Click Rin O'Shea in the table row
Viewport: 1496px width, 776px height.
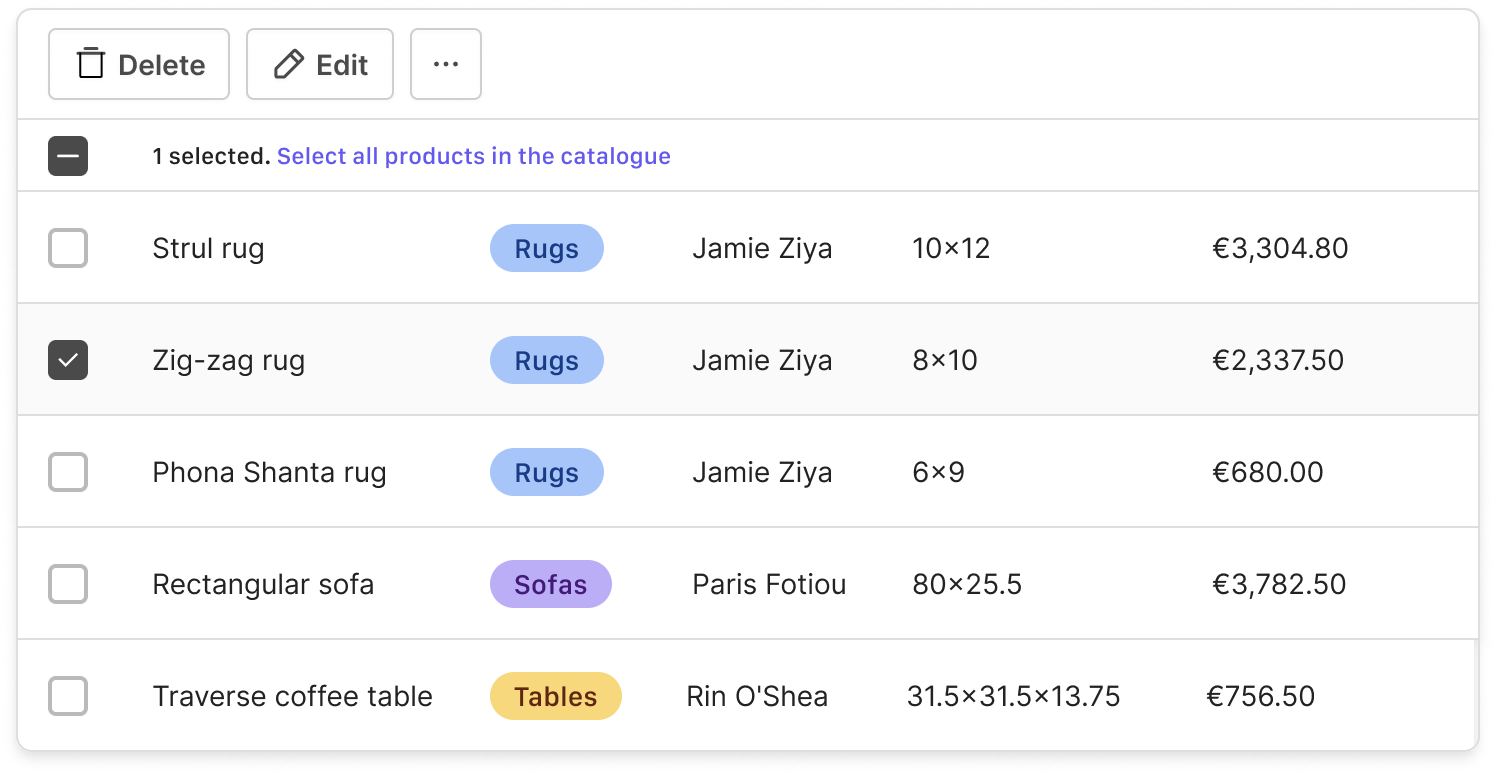tap(757, 696)
